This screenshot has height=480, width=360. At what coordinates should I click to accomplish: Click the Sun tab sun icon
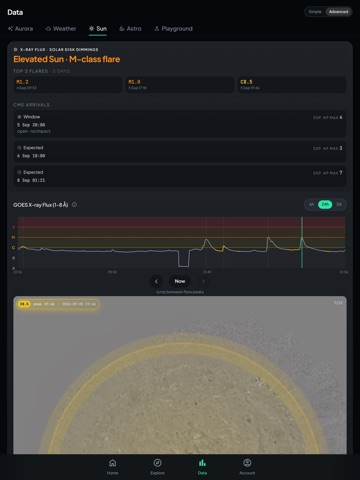point(91,29)
